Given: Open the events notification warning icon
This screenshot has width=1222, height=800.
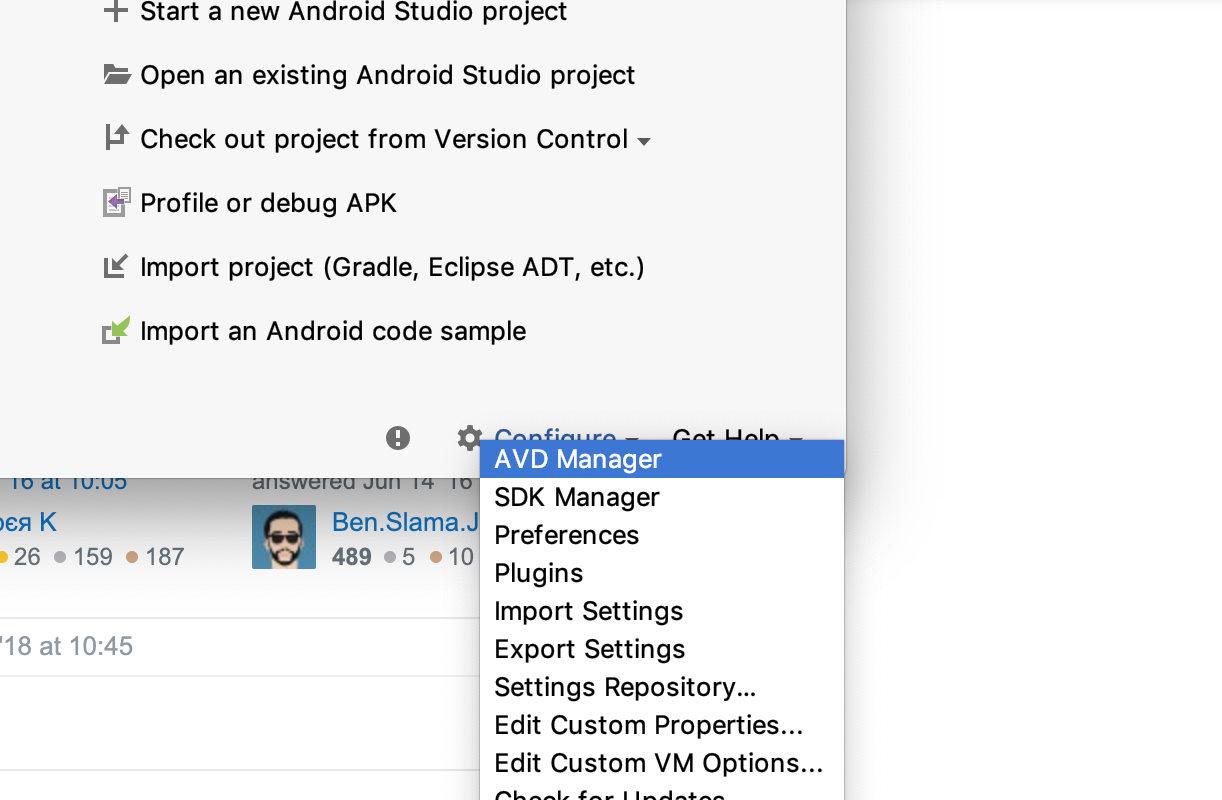Looking at the screenshot, I should tap(398, 438).
